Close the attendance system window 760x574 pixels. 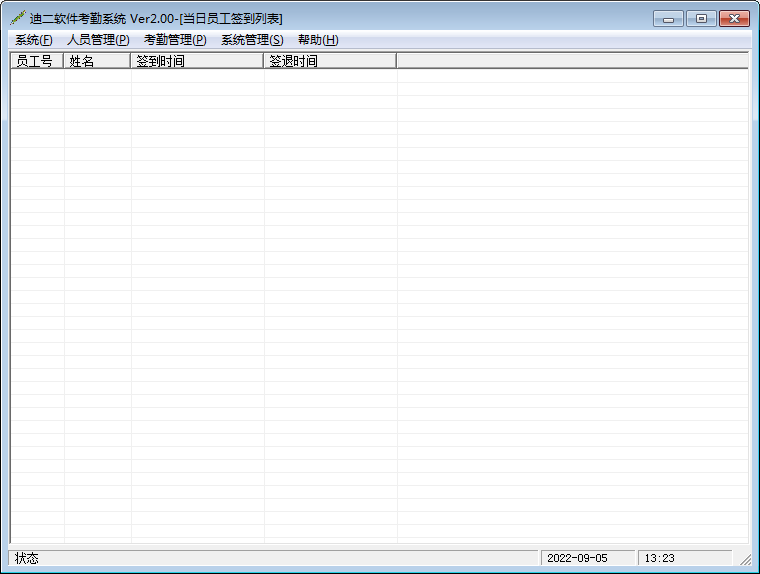[734, 19]
